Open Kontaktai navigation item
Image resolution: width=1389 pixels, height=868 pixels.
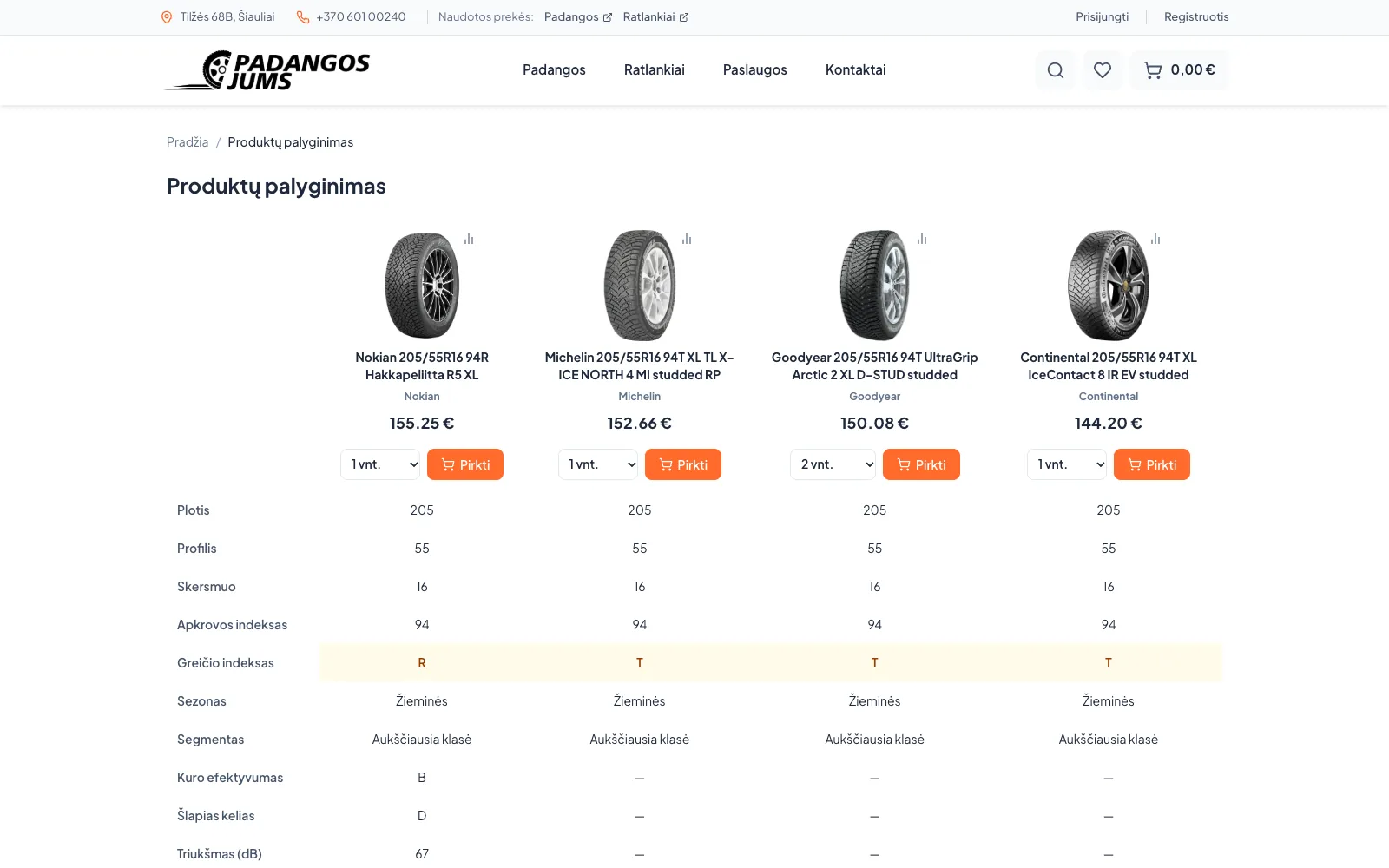pyautogui.click(x=856, y=70)
